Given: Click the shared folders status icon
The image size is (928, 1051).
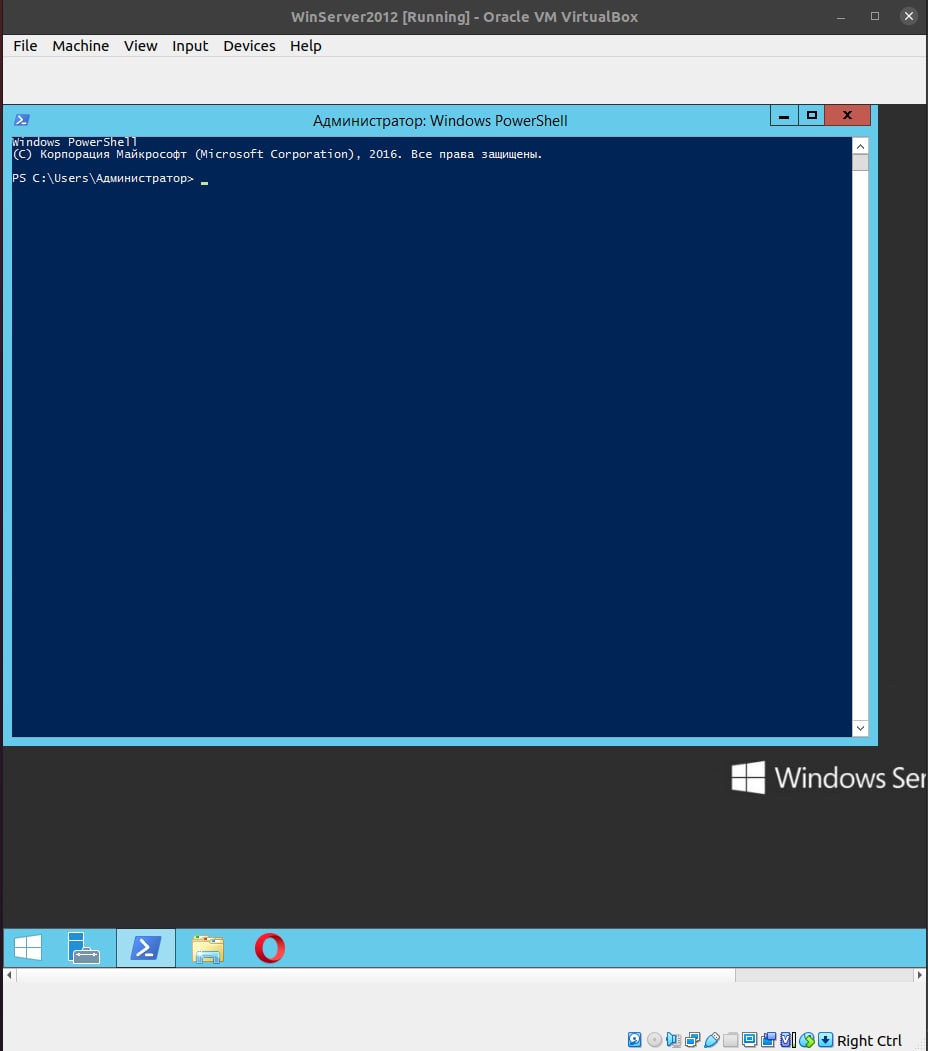Looking at the screenshot, I should pyautogui.click(x=730, y=1040).
